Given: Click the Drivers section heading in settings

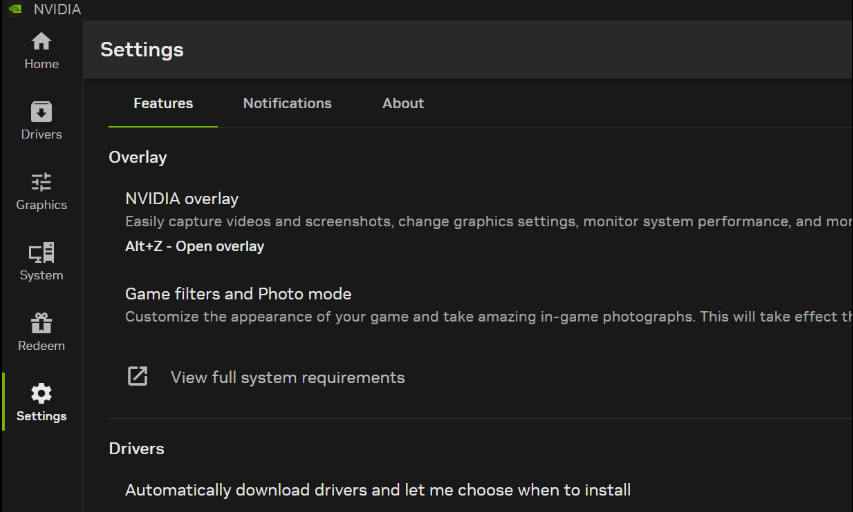Looking at the screenshot, I should pos(137,448).
